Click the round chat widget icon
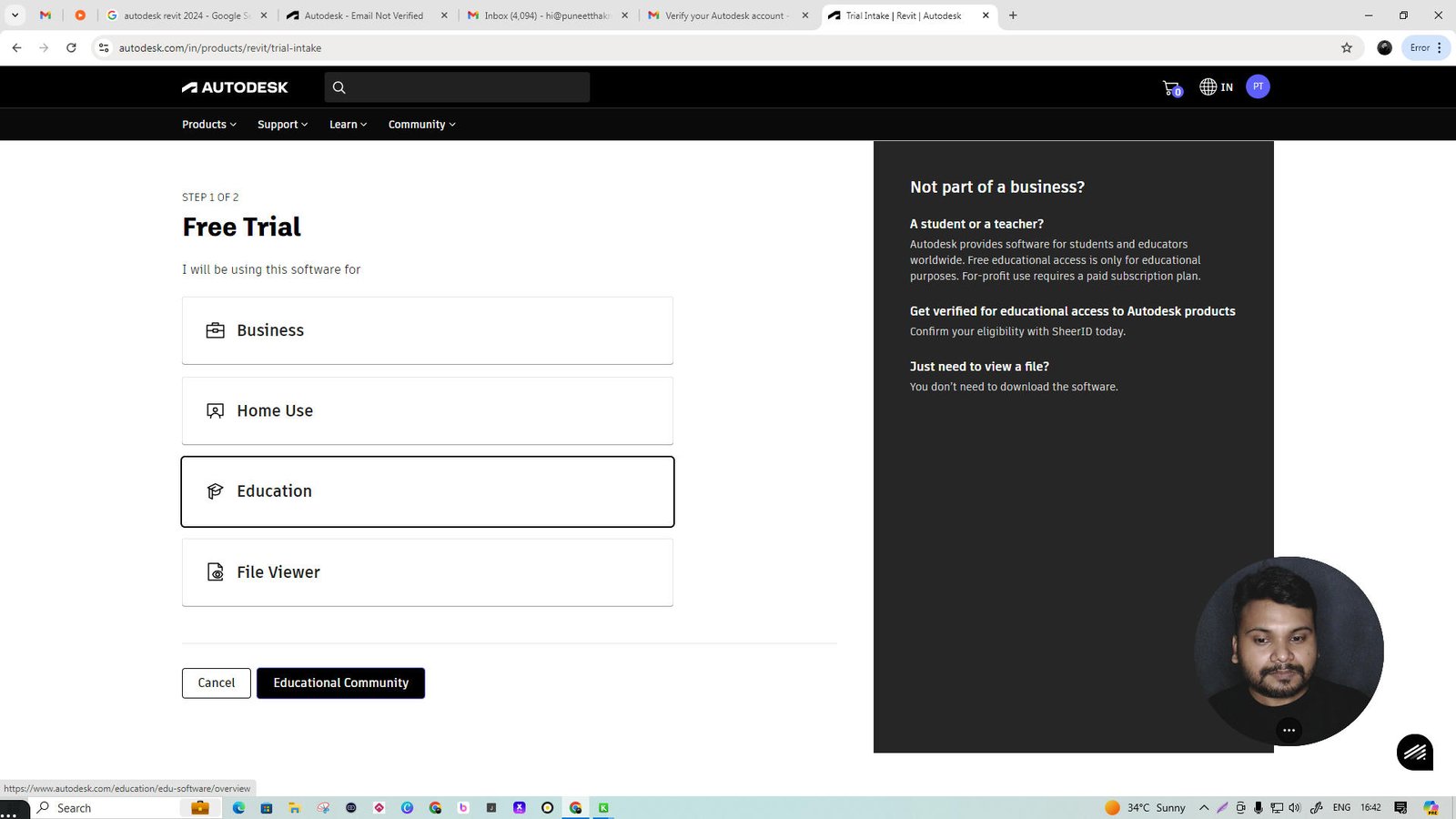 point(1415,753)
